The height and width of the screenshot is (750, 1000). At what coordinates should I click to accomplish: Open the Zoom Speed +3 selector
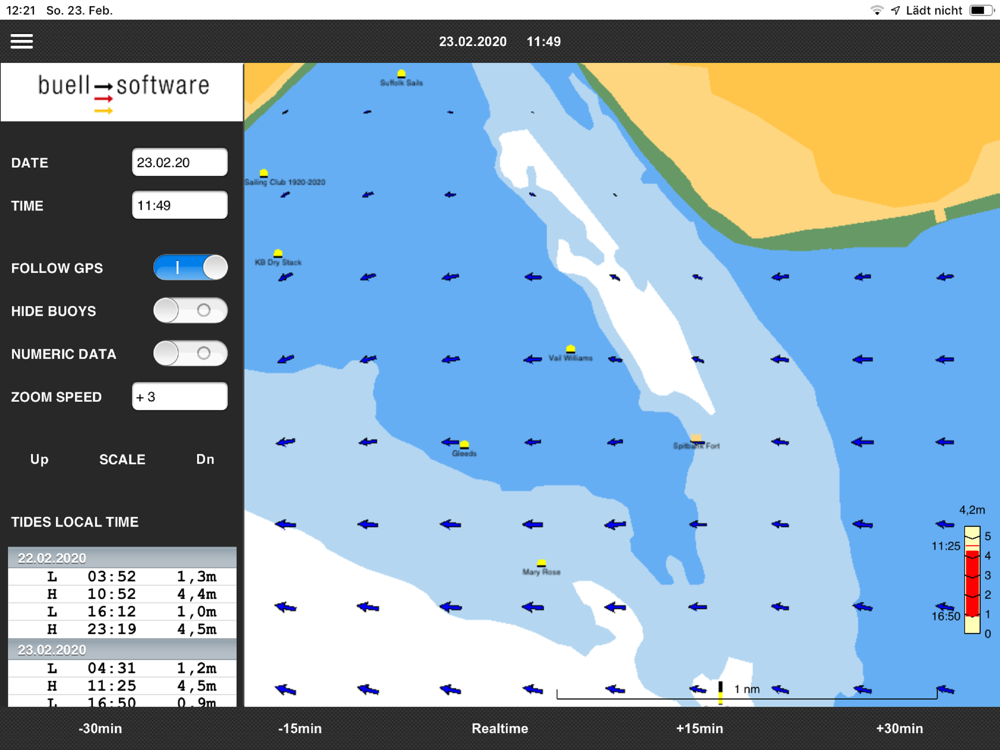point(180,397)
